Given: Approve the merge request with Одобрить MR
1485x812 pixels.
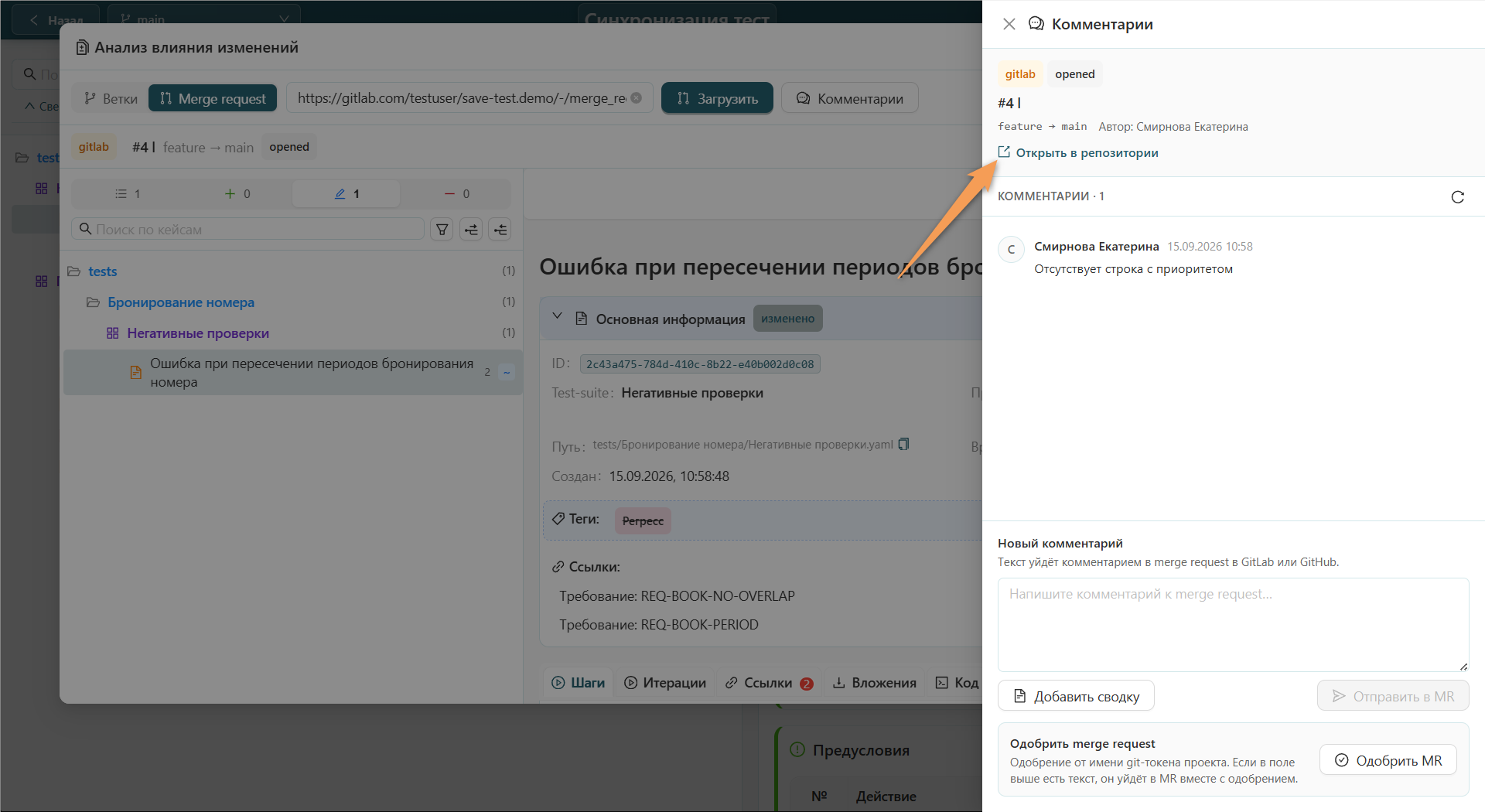Looking at the screenshot, I should coord(1388,760).
